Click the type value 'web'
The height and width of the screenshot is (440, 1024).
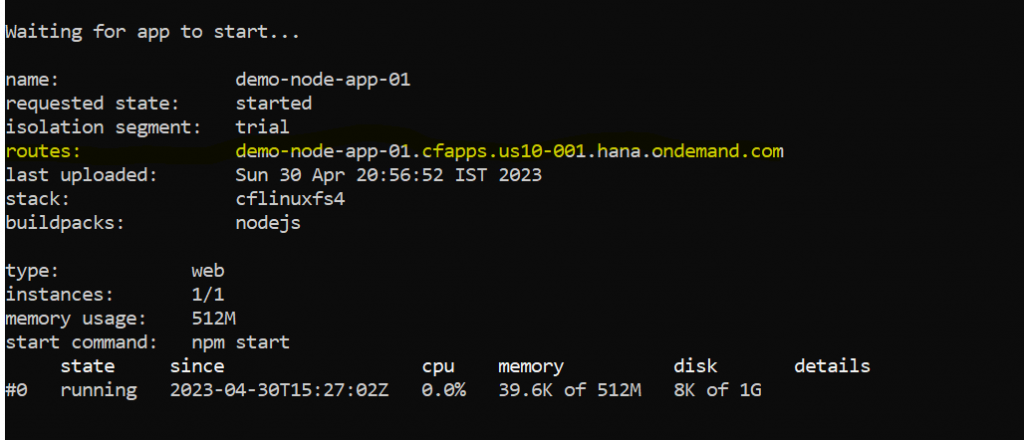(208, 271)
